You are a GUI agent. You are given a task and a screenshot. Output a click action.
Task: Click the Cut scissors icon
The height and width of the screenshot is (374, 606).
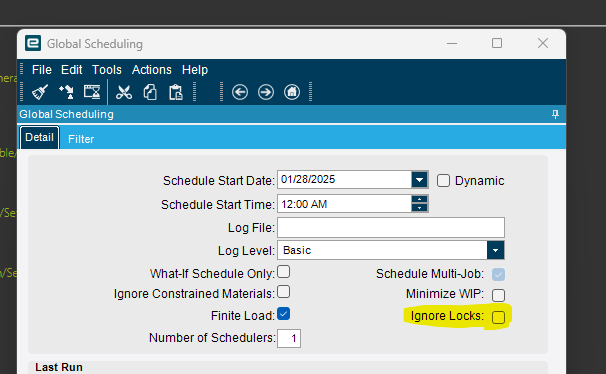pos(124,92)
